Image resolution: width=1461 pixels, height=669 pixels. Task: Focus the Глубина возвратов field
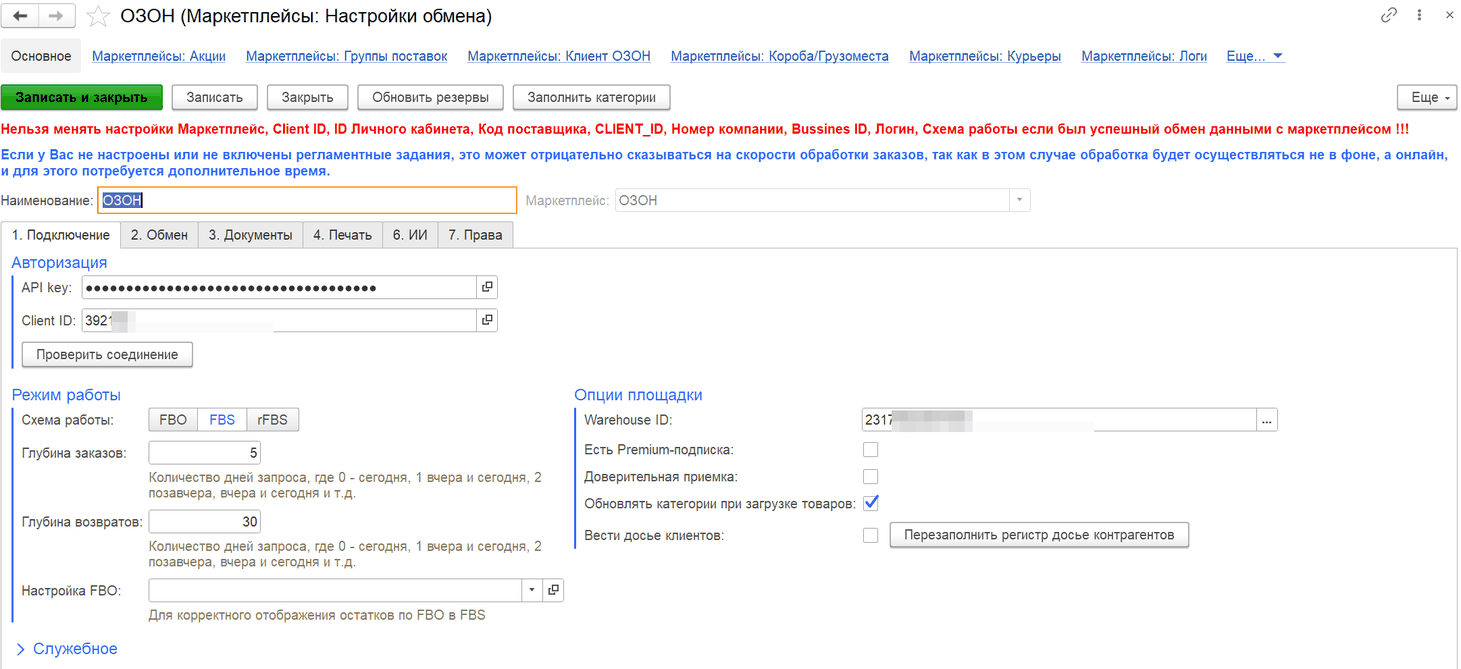[x=205, y=521]
